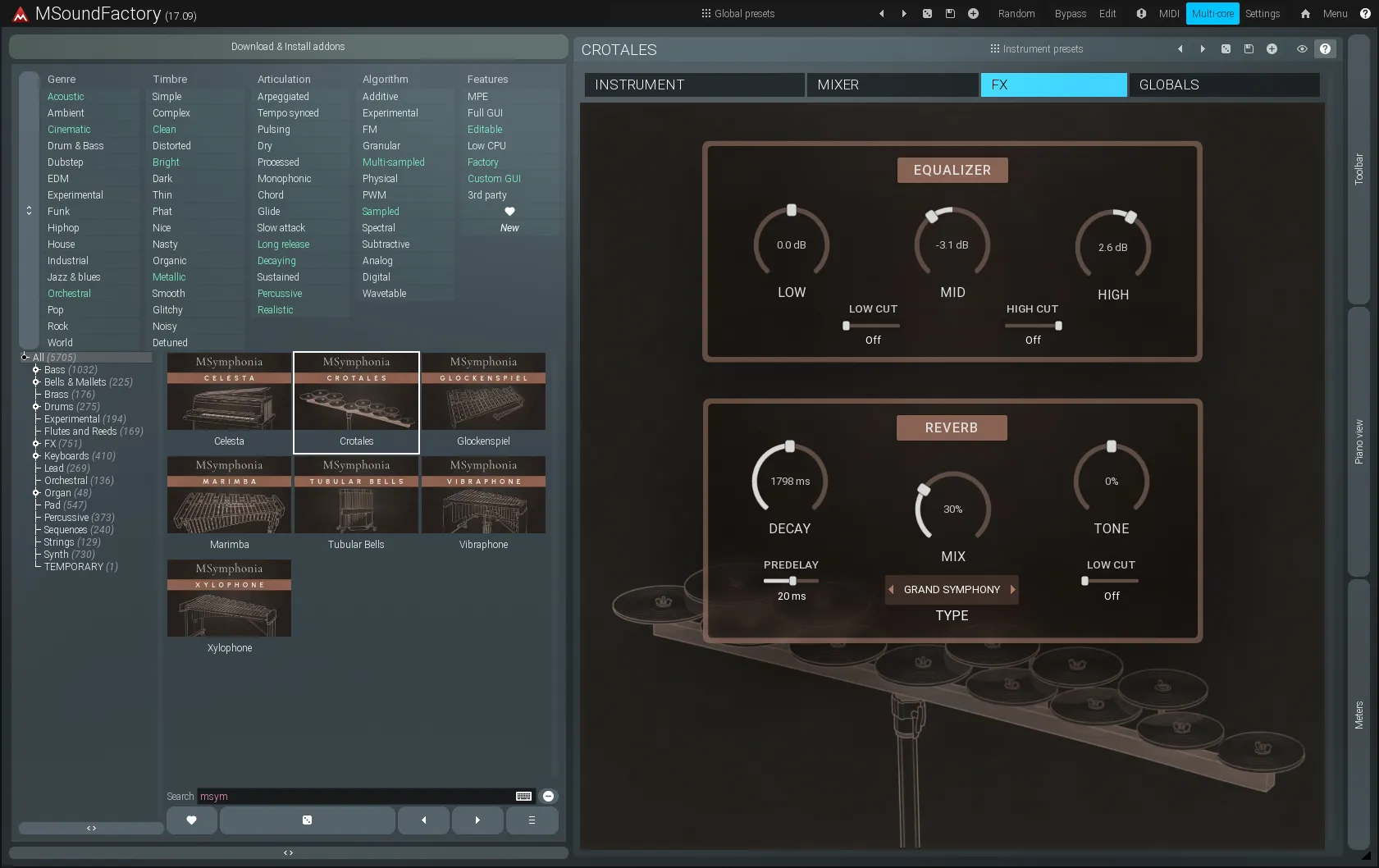Open the MIDI settings button
The width and height of the screenshot is (1379, 868).
1169,14
